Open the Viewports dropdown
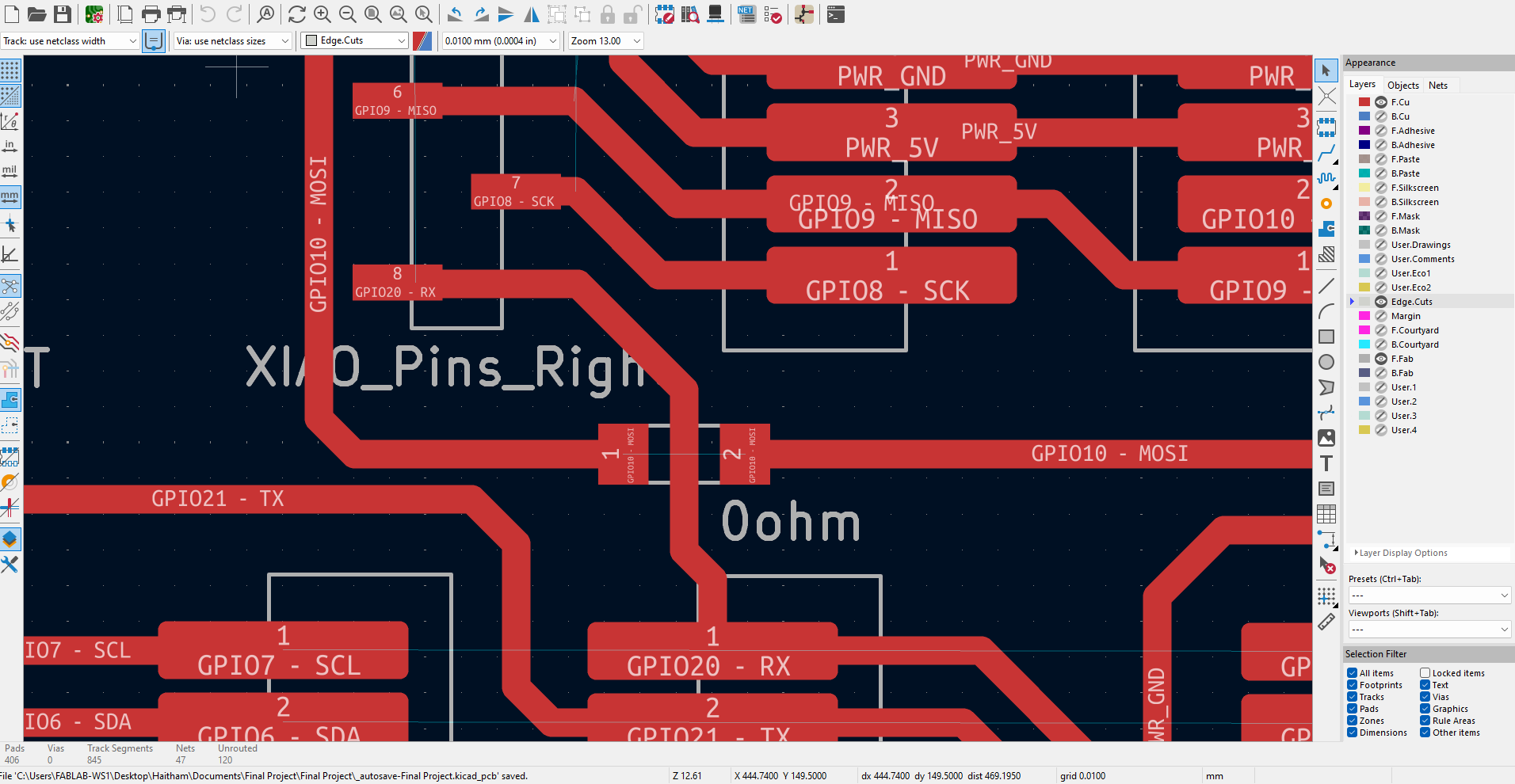Screen dimensions: 1515x784 point(1429,629)
